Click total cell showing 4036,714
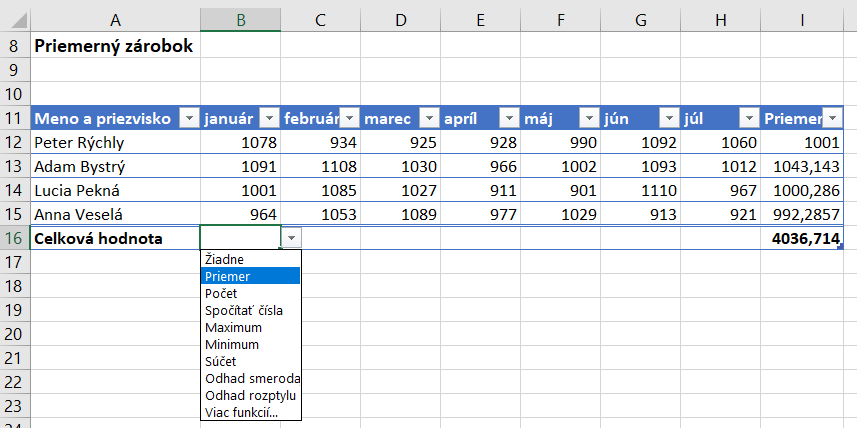This screenshot has width=857, height=428. (x=805, y=238)
